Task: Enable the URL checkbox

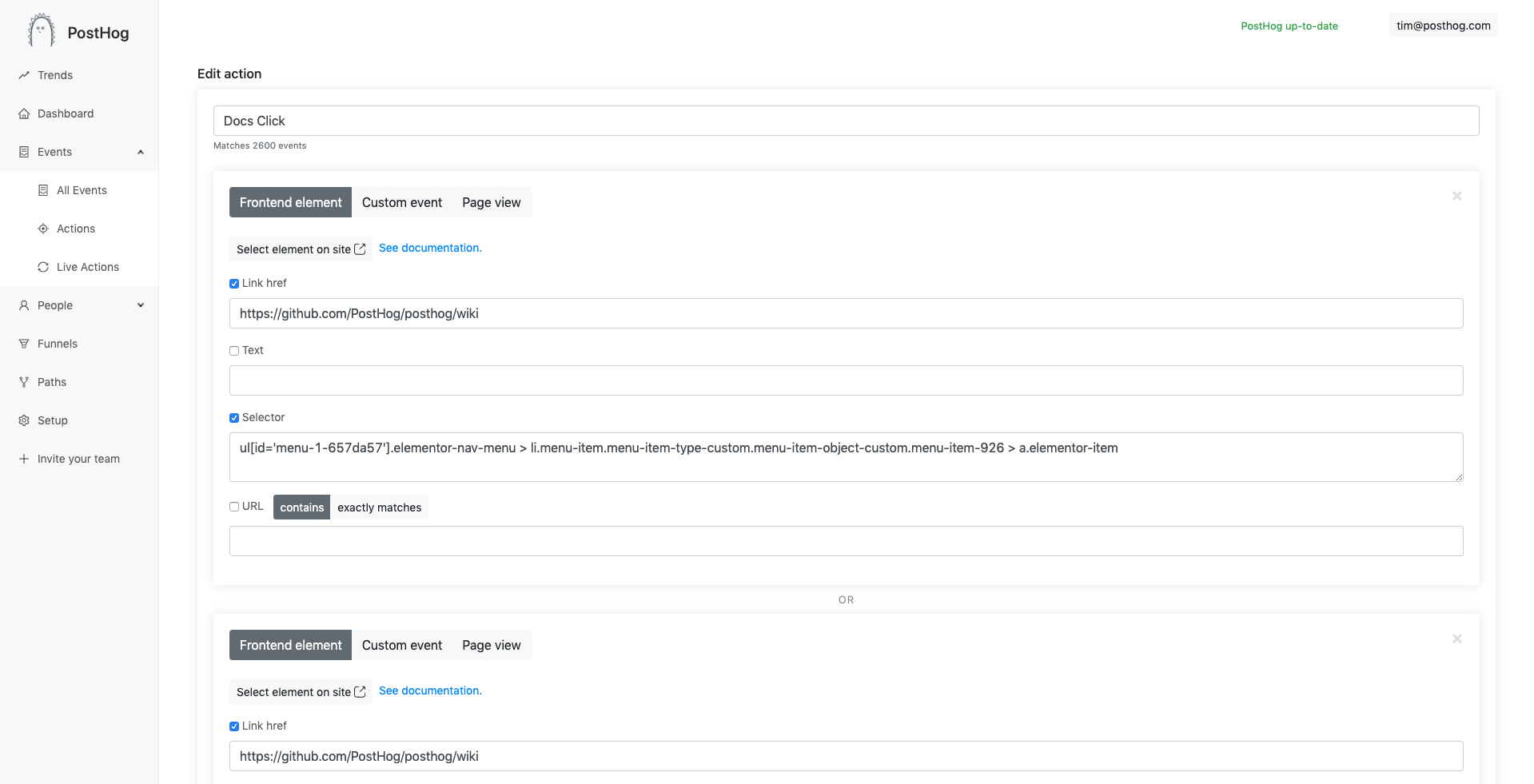Action: coord(234,507)
